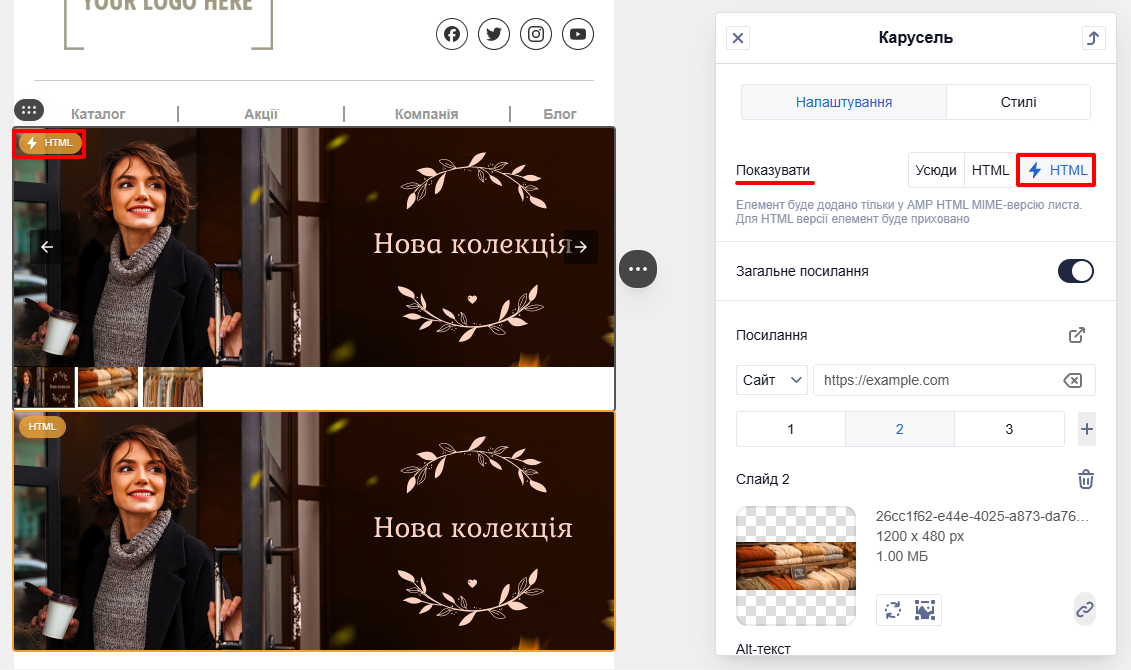Open the Twitter social icon

(493, 34)
